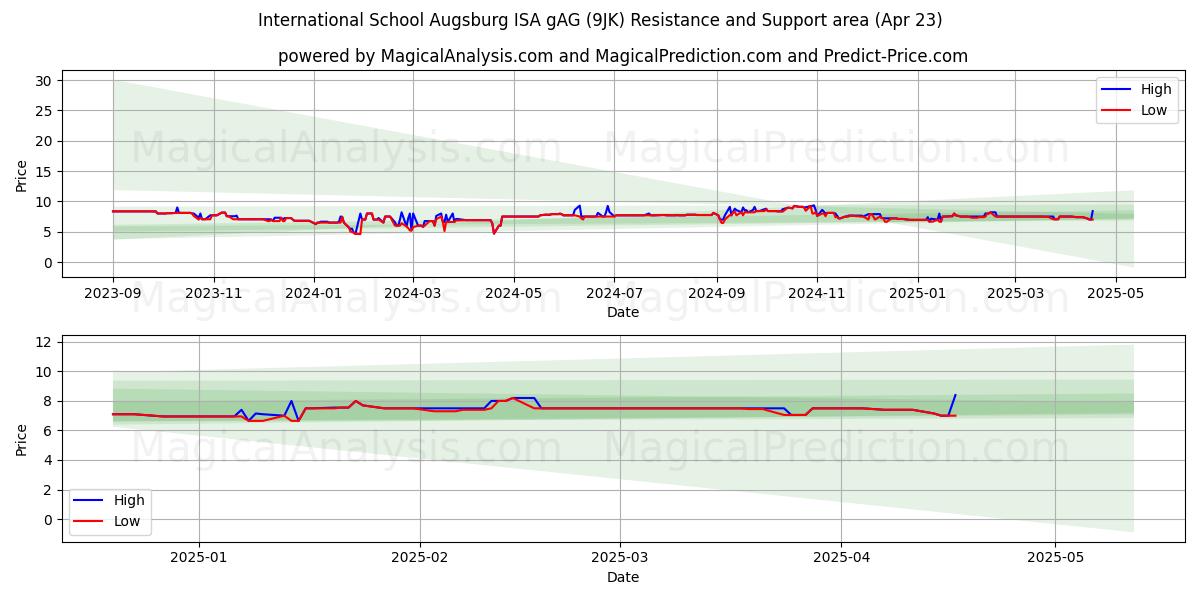The height and width of the screenshot is (600, 1200).
Task: Click the 'Price' y-axis label, top chart
Action: pyautogui.click(x=22, y=174)
